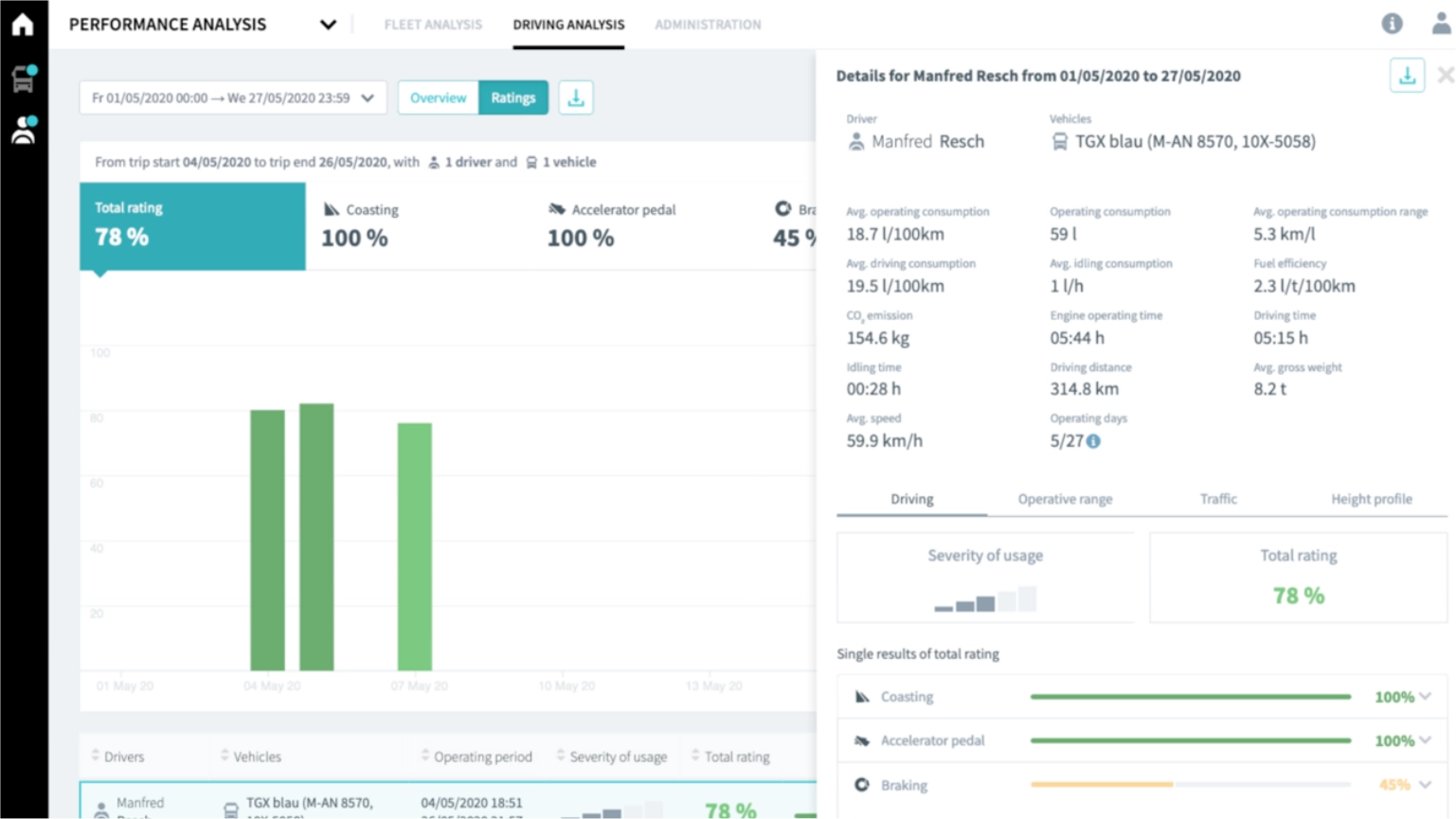Select the Ratings view toggle
The height and width of the screenshot is (819, 1456).
click(x=512, y=98)
